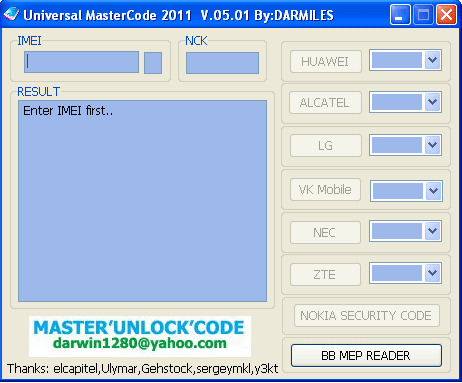This screenshot has height=383, width=462.
Task: Close the Universal MasterCode window
Action: pyautogui.click(x=446, y=15)
